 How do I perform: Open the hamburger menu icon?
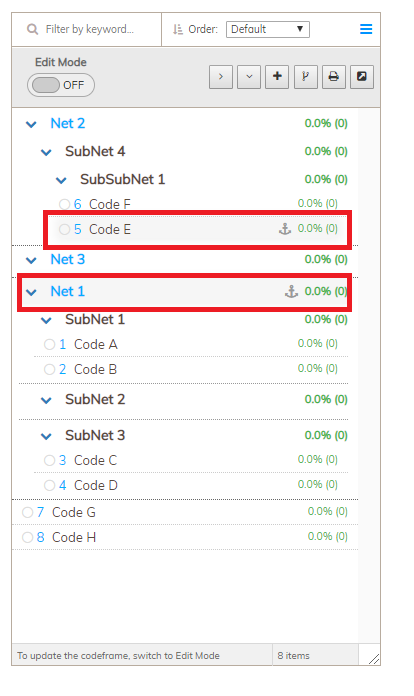tap(366, 29)
